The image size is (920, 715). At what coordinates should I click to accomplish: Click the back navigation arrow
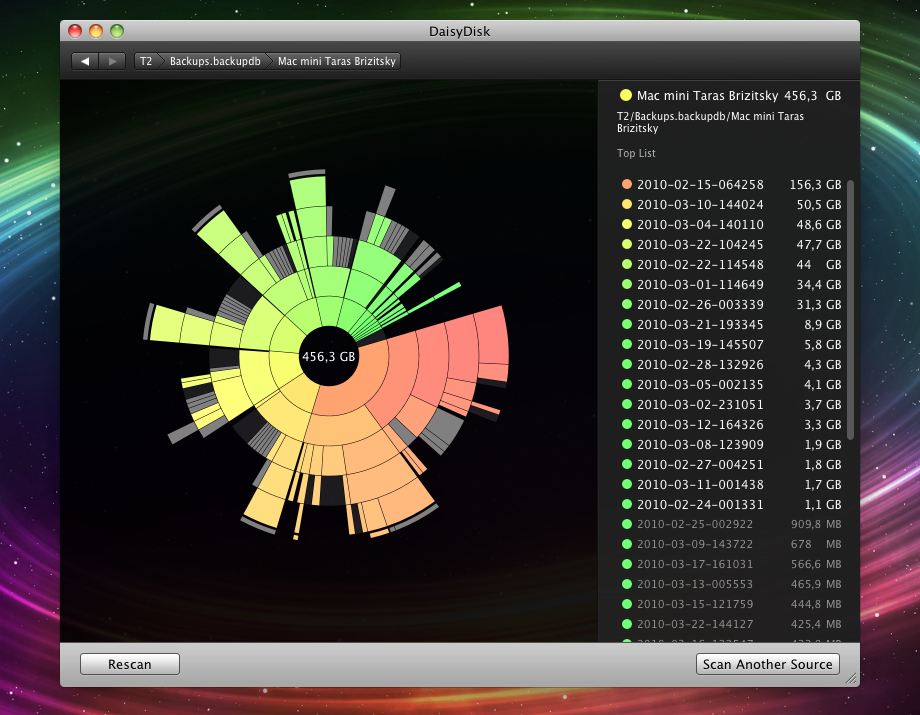click(85, 60)
